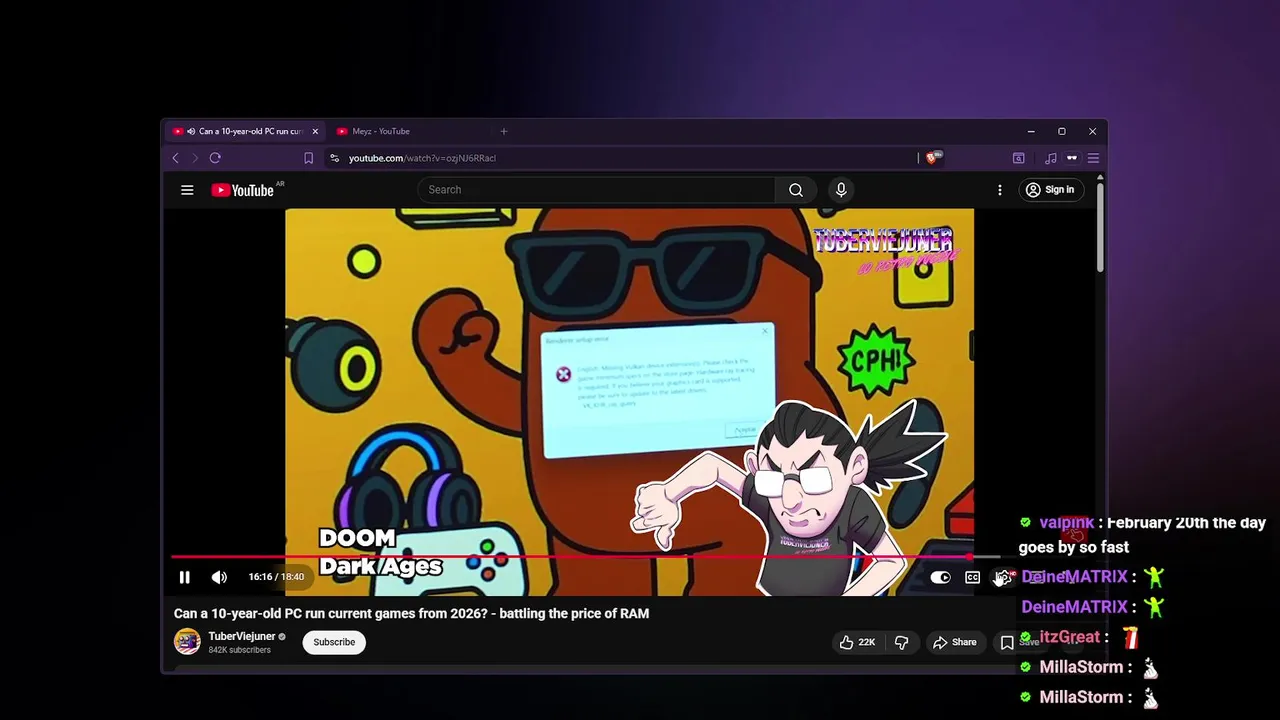Start voice search with the microphone icon
The height and width of the screenshot is (720, 1280).
[841, 190]
